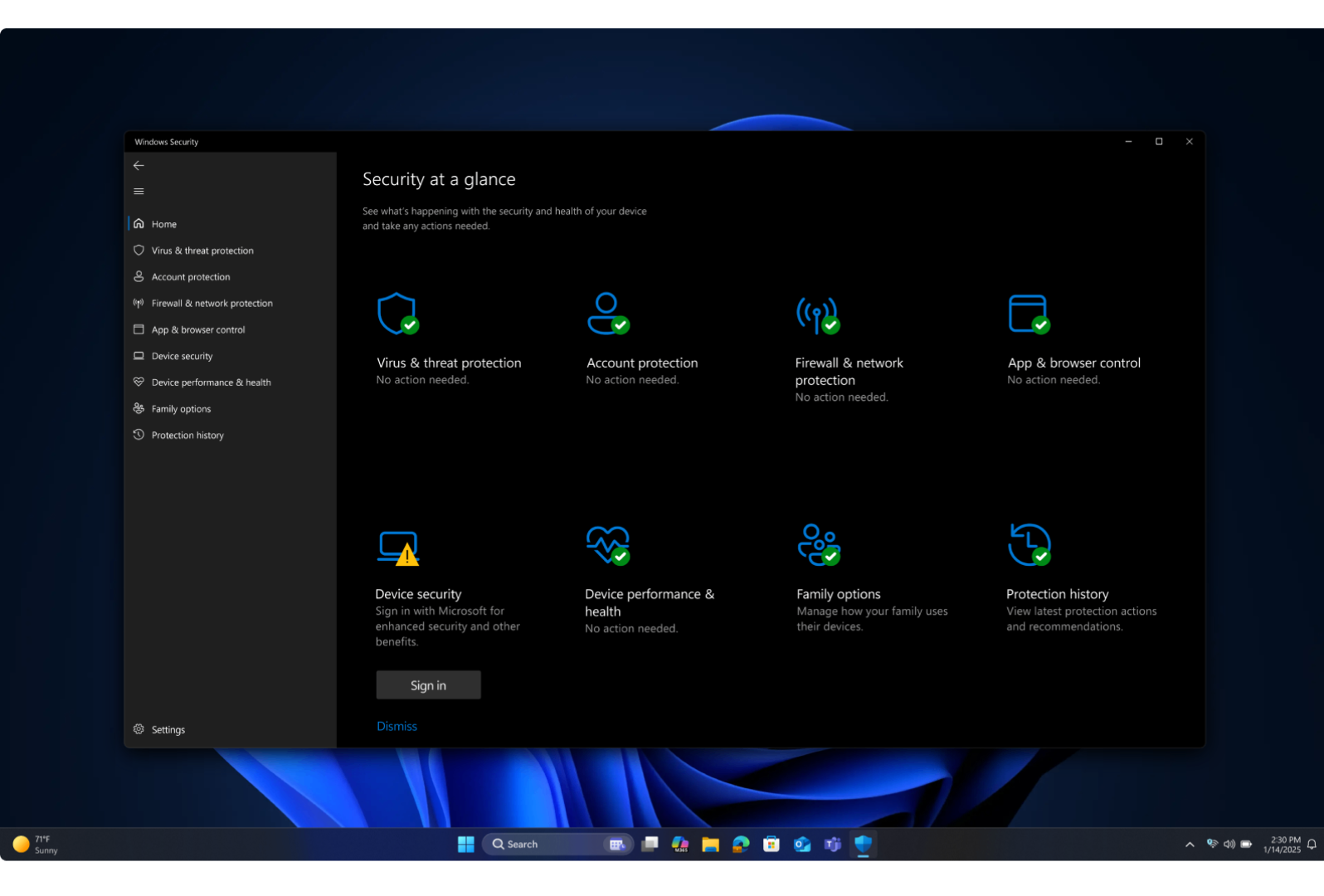This screenshot has height=896, width=1324.
Task: Open the App & browser control tile title
Action: pyautogui.click(x=1073, y=363)
